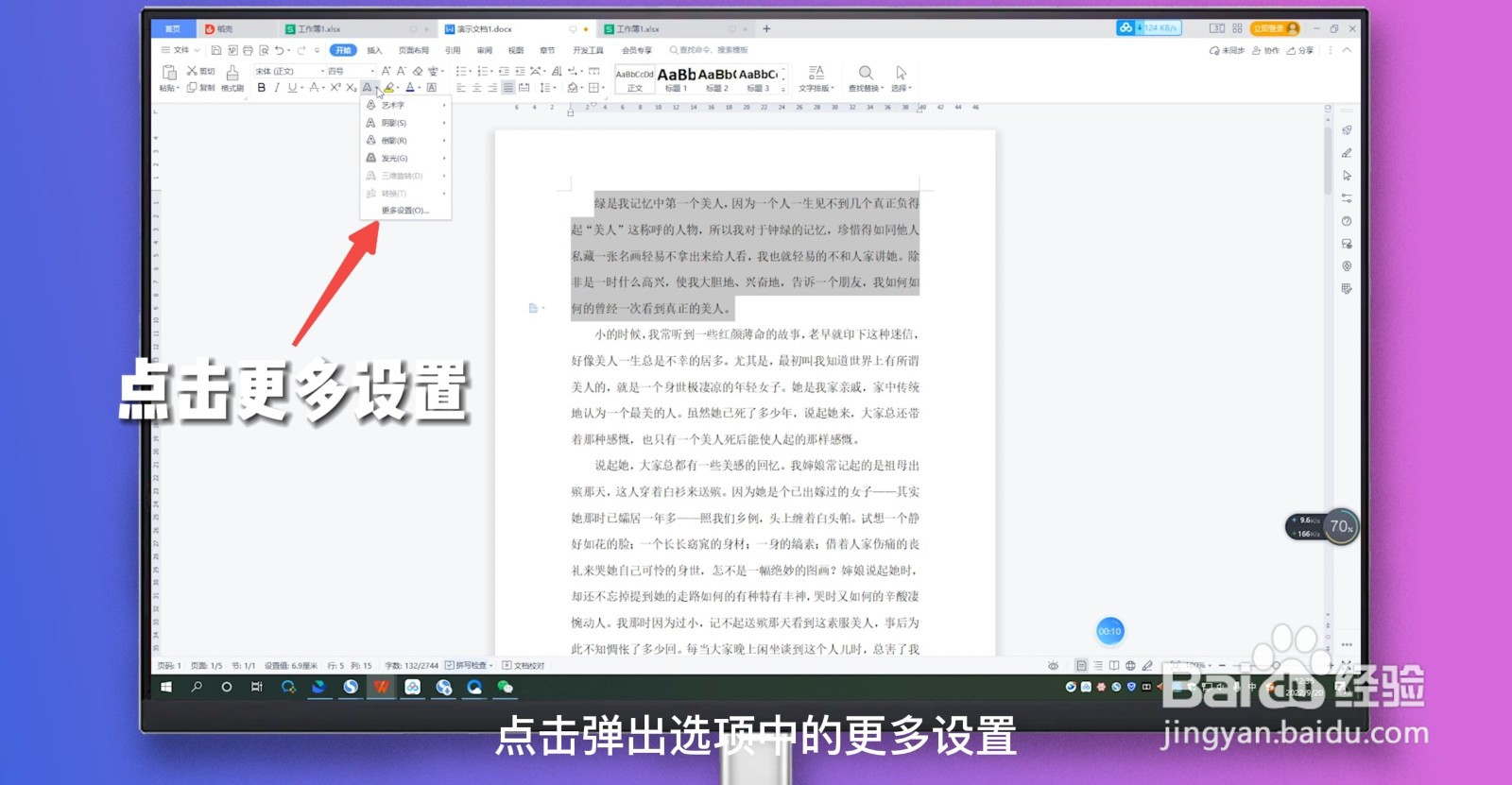Click the Print icon in quick access toolbar
This screenshot has width=1512, height=785.
tap(248, 50)
